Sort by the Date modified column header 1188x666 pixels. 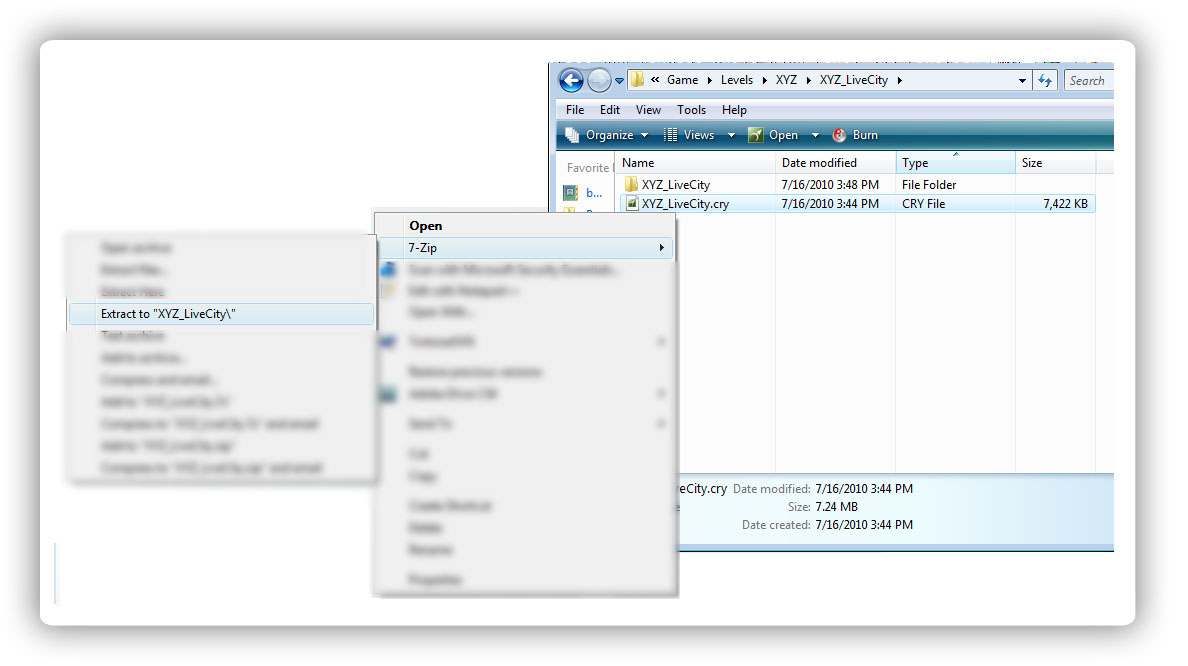[x=835, y=163]
